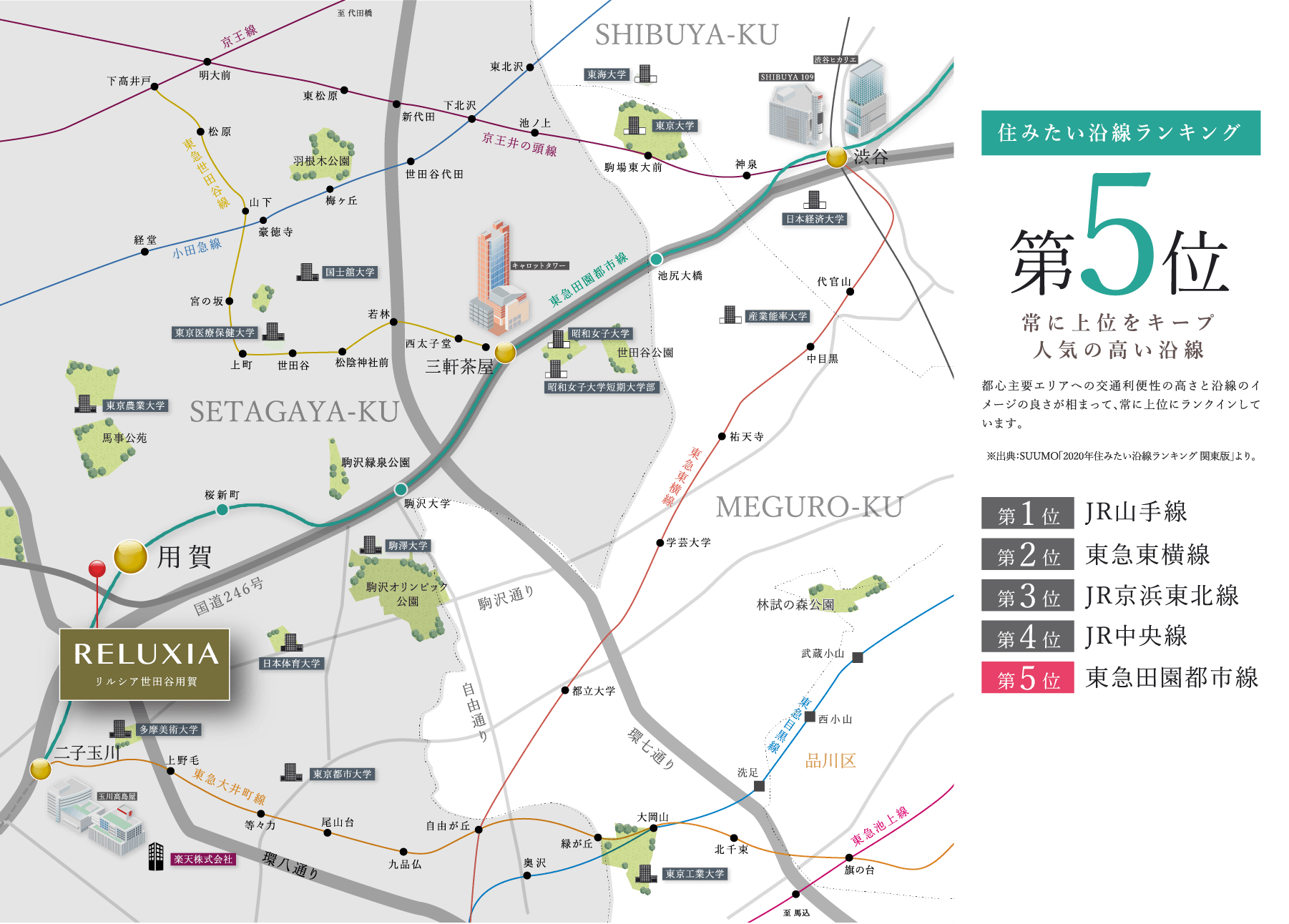This screenshot has width=1289, height=924.
Task: Click the SHIBUYA-KU district label
Action: coord(687,35)
